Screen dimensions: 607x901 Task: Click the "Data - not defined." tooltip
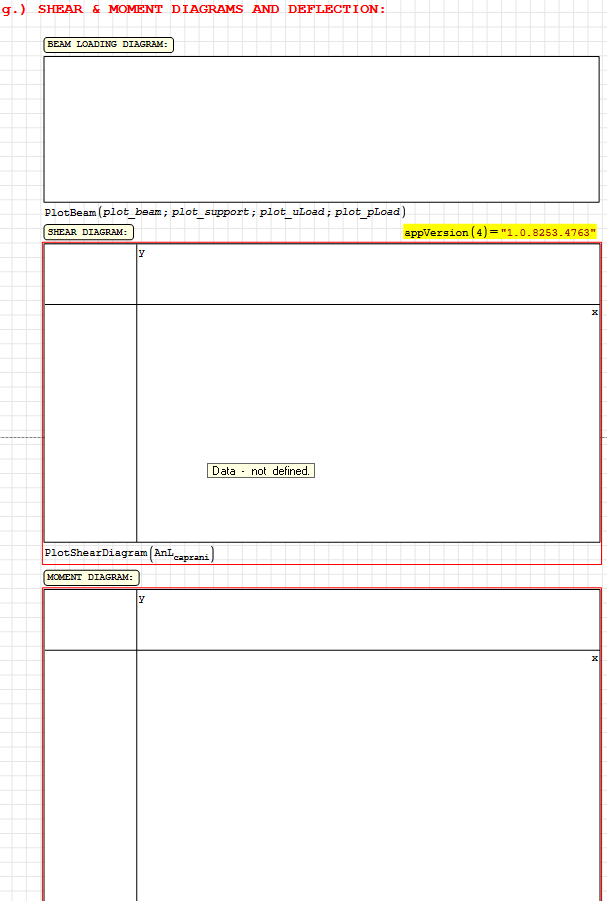[x=261, y=471]
